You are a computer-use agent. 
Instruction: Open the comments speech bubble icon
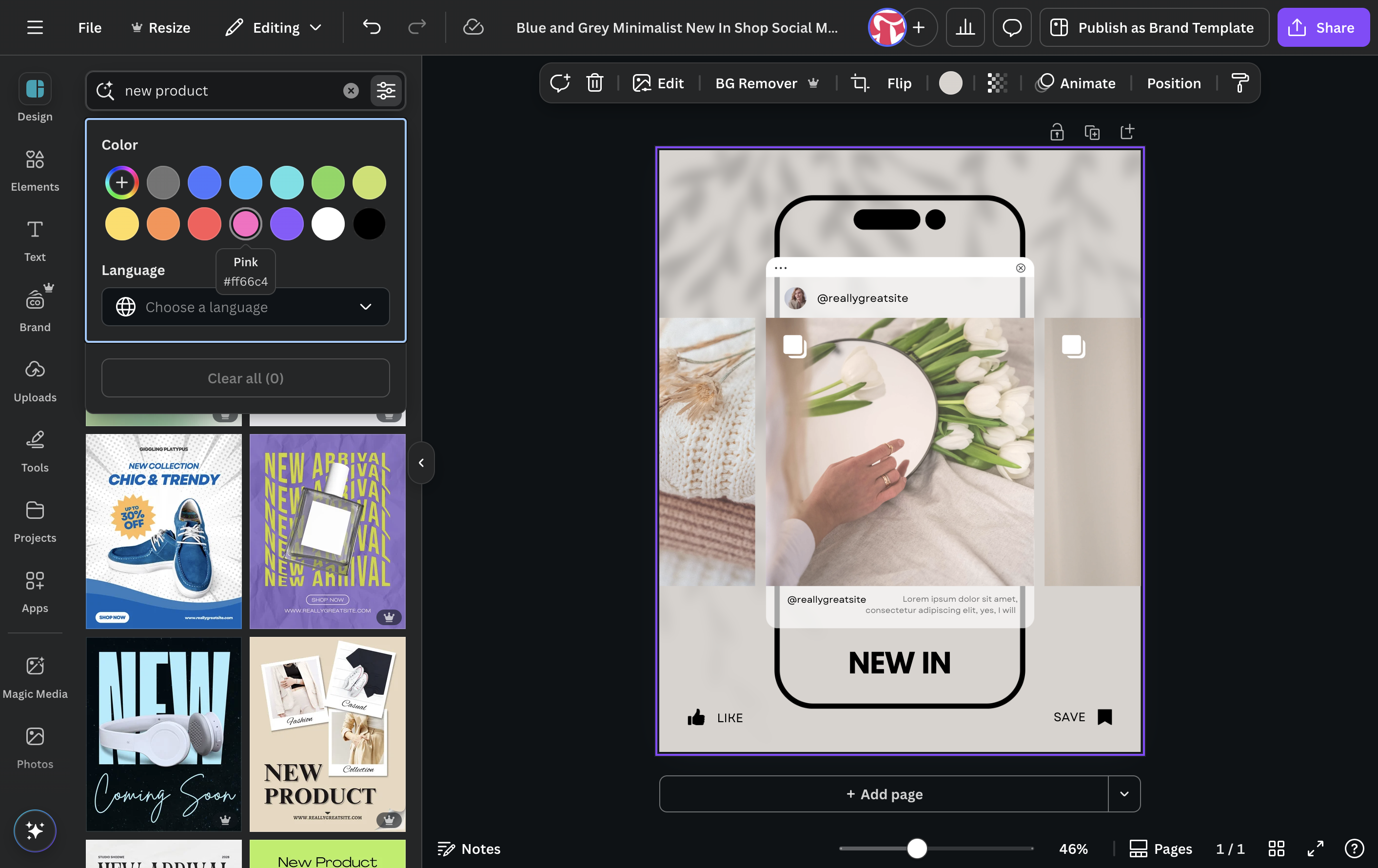click(x=1012, y=27)
